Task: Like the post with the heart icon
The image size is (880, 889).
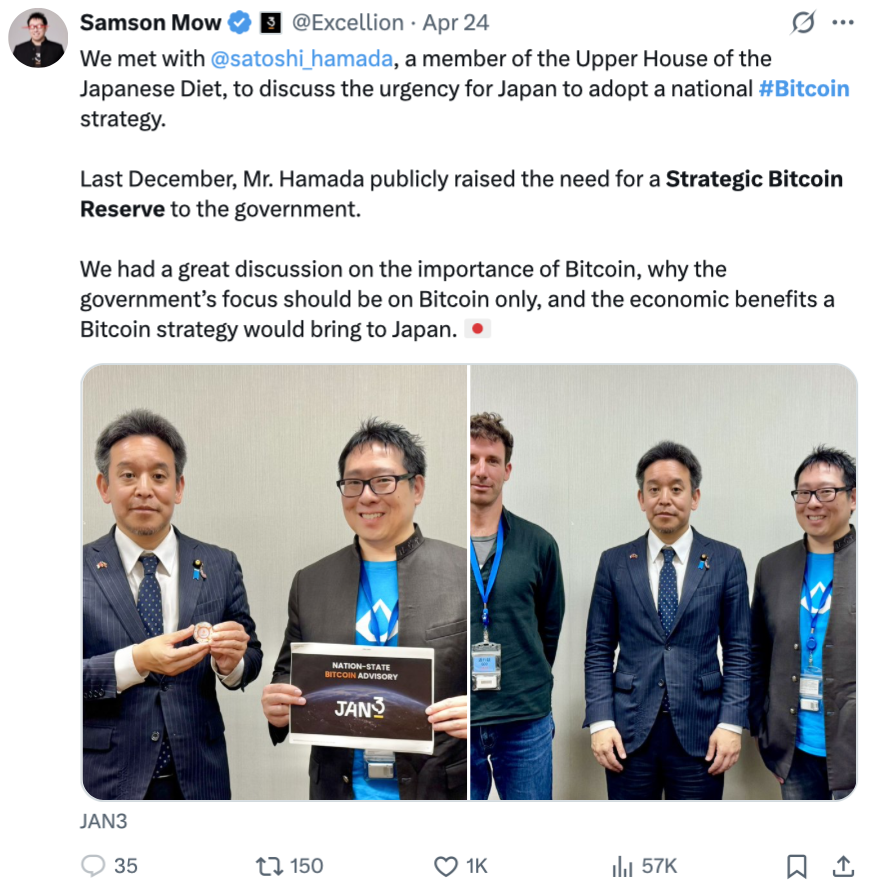Action: pyautogui.click(x=446, y=866)
